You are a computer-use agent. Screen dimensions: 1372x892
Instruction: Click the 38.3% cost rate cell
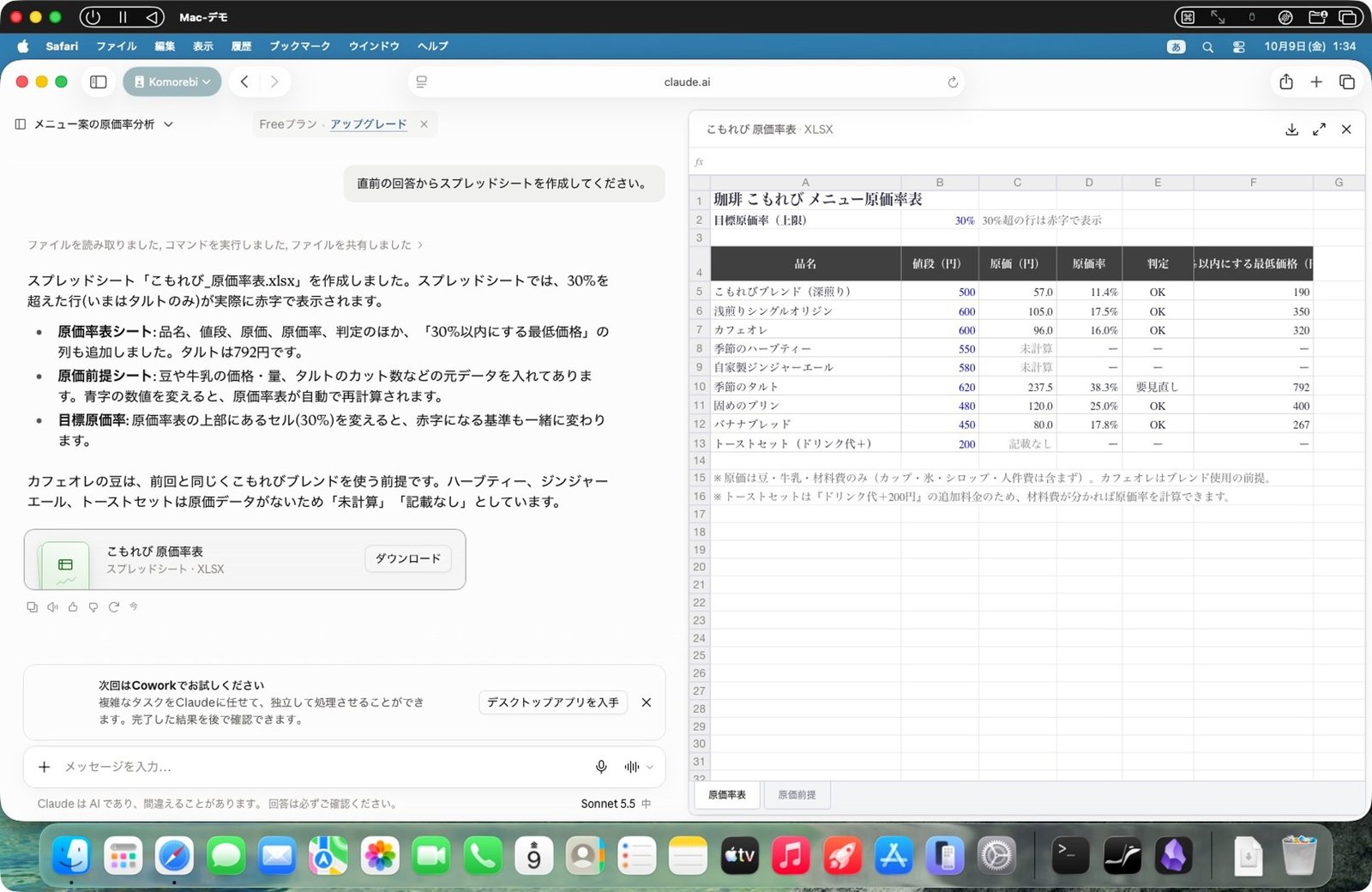(1089, 387)
